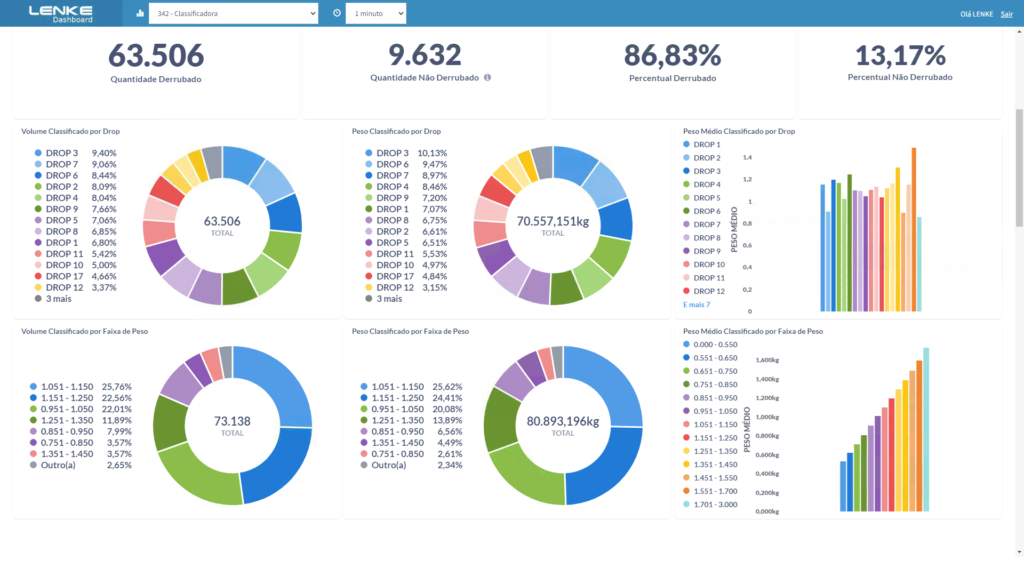
Task: Click the 70.557,151kg TOTAL donut center
Action: [552, 225]
